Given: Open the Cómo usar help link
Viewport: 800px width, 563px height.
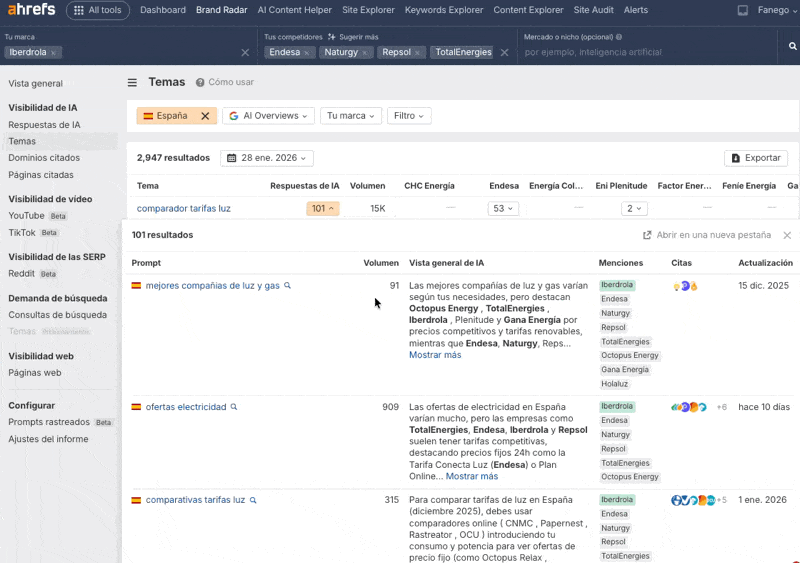Looking at the screenshot, I should (225, 82).
